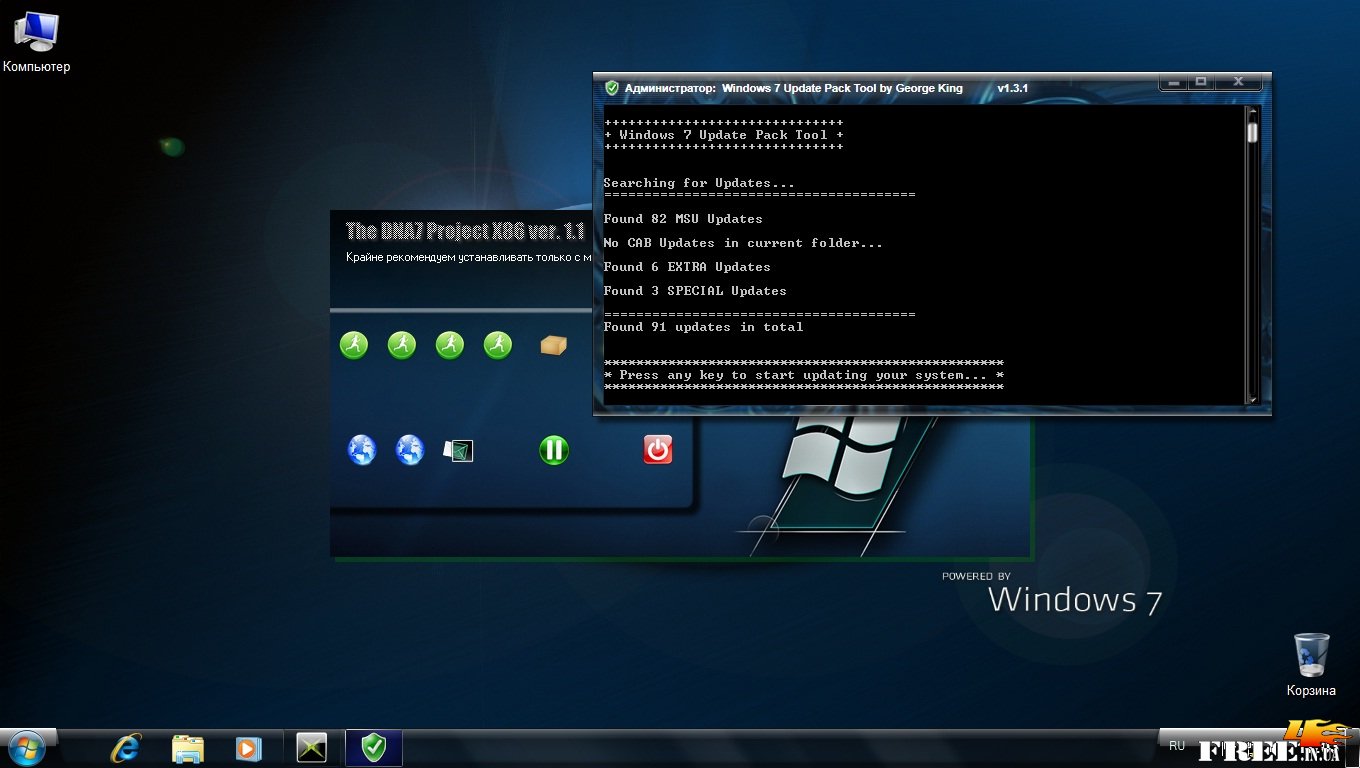1360x768 pixels.
Task: Click the 'Крайне рекомендуем устанавливать' text line
Action: [468, 258]
